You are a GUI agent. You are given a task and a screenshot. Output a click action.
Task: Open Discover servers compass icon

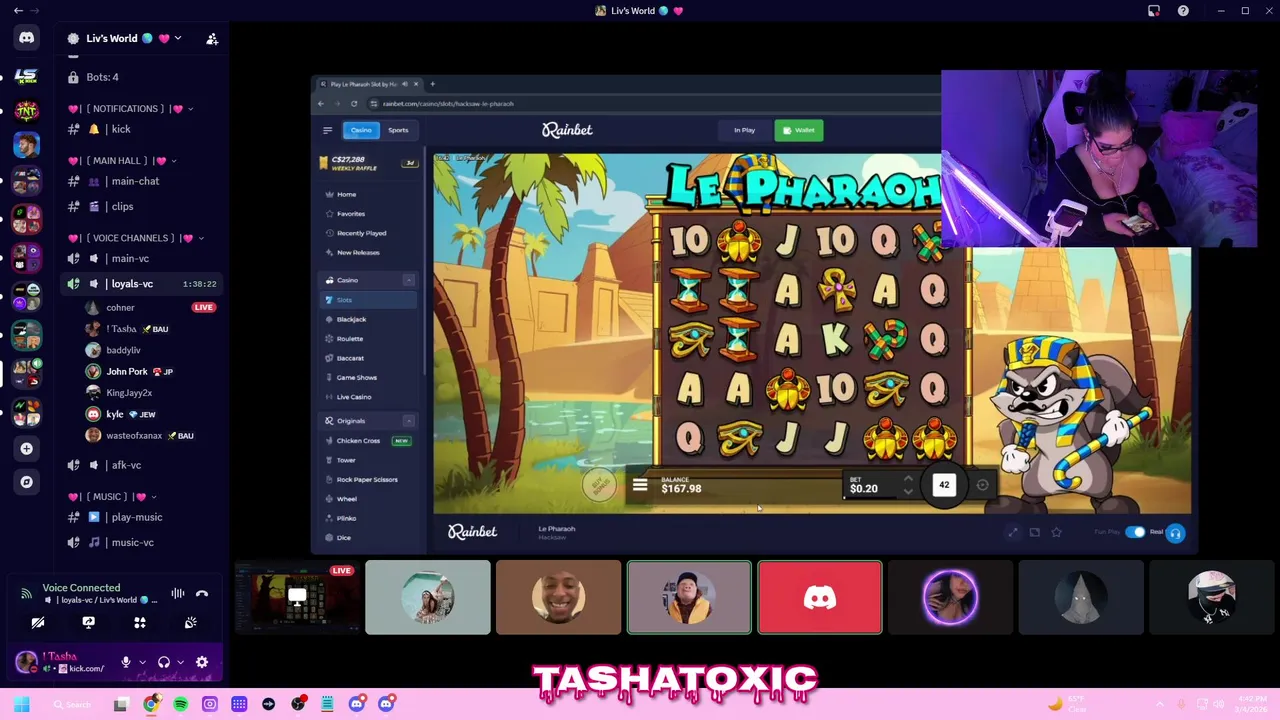point(27,482)
